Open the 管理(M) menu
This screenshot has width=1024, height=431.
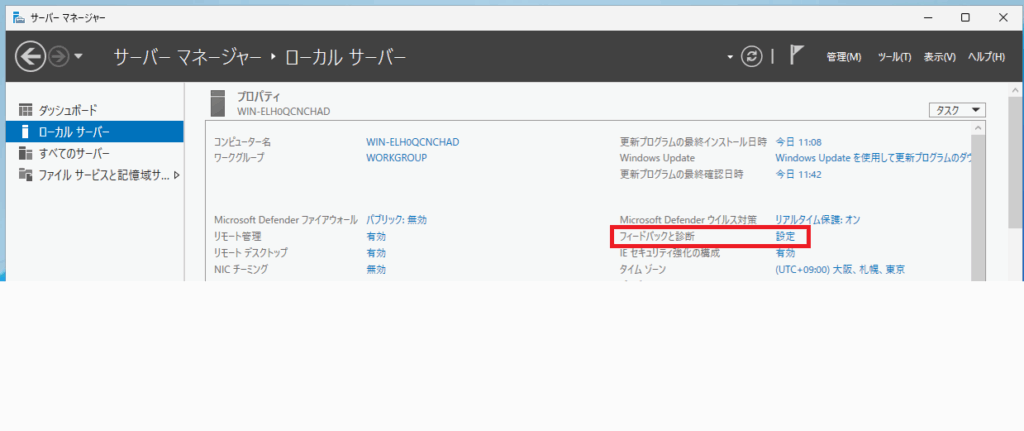click(843, 58)
